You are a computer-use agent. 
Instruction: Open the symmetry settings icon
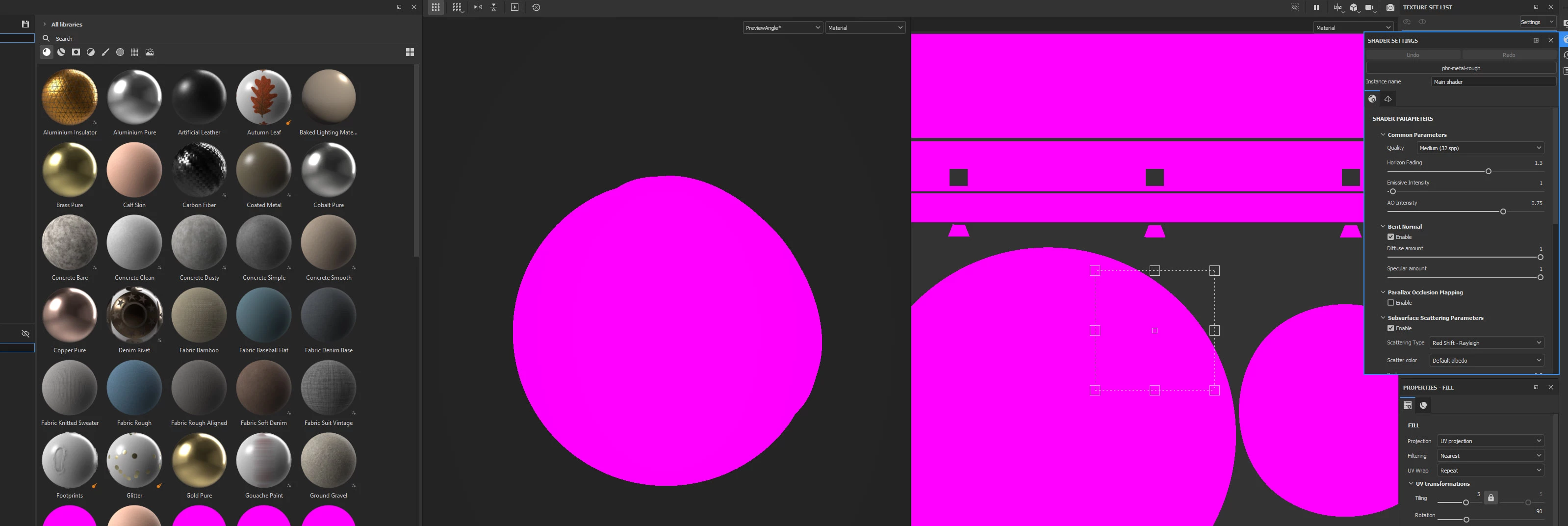tap(1338, 7)
